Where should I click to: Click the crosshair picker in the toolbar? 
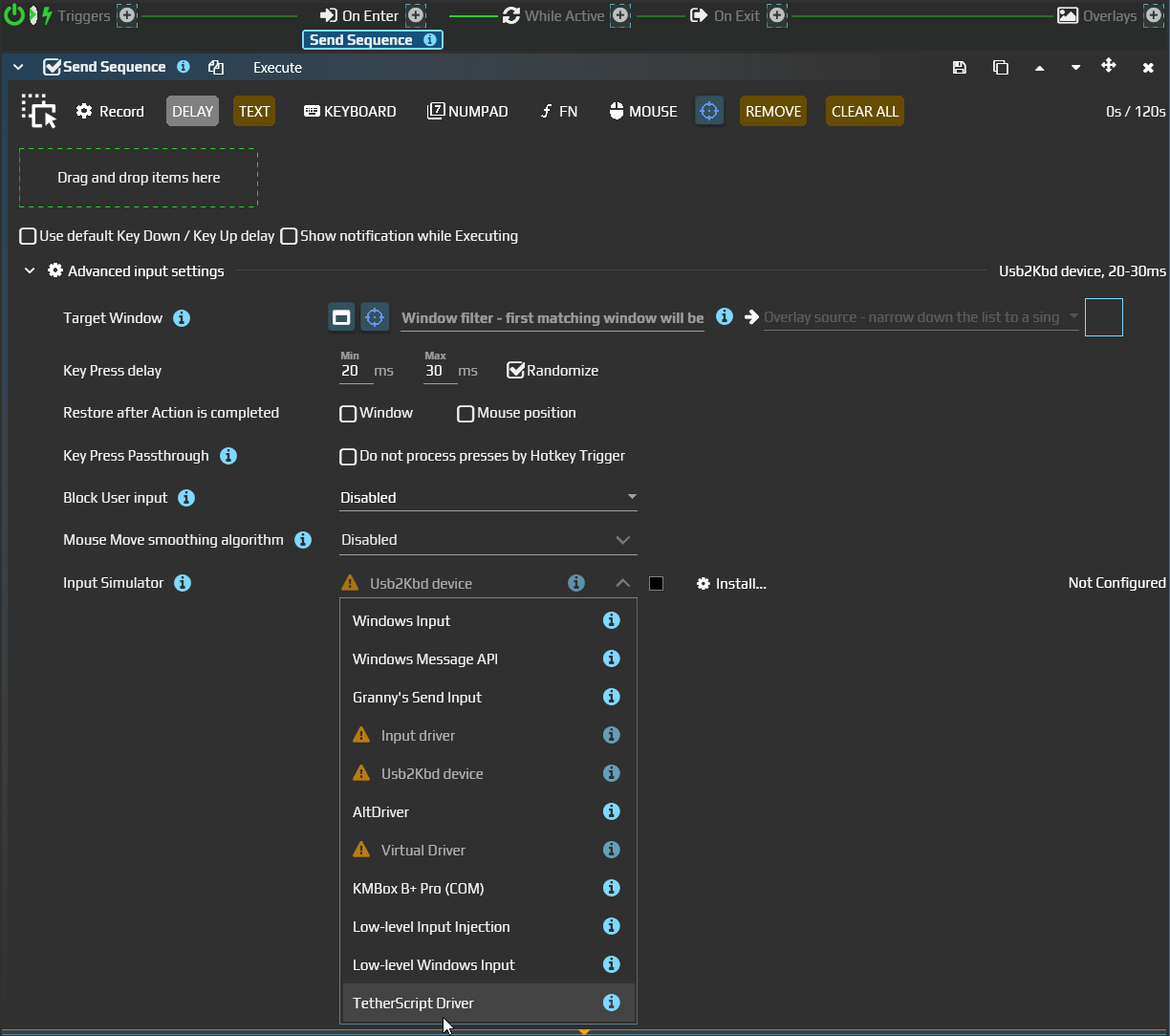tap(709, 111)
